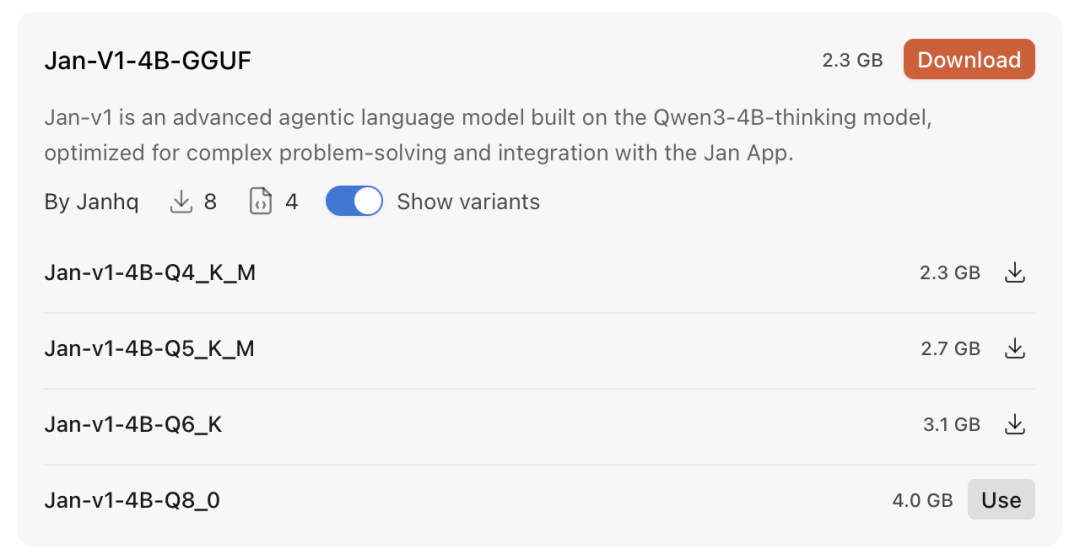1080x555 pixels.
Task: Select the Jan-v1-4B-Q5_K_M variant name
Action: point(150,348)
